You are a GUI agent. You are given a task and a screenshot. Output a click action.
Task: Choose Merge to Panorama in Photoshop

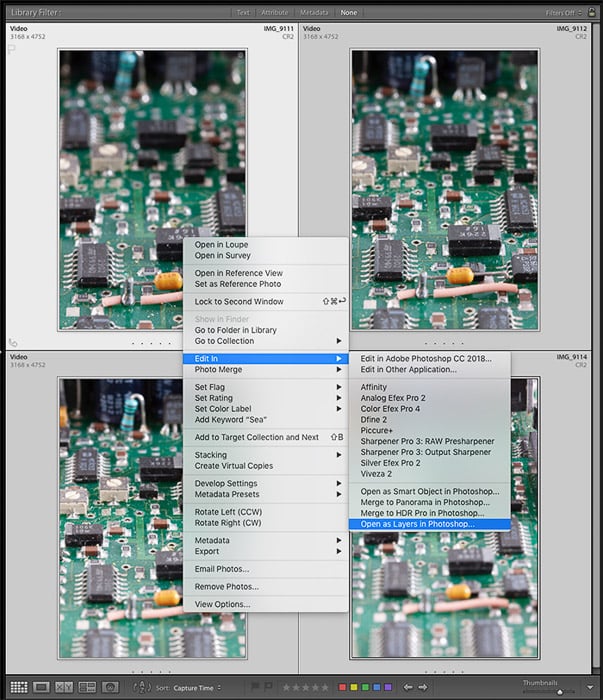pos(429,502)
